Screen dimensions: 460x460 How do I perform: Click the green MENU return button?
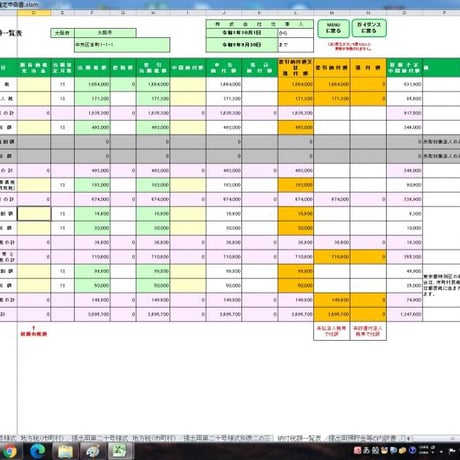tap(333, 28)
